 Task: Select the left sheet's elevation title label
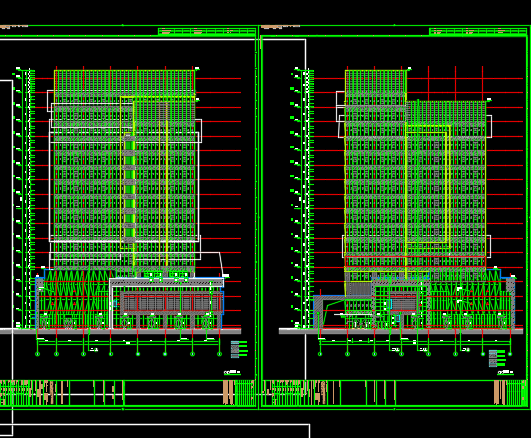tap(232, 372)
